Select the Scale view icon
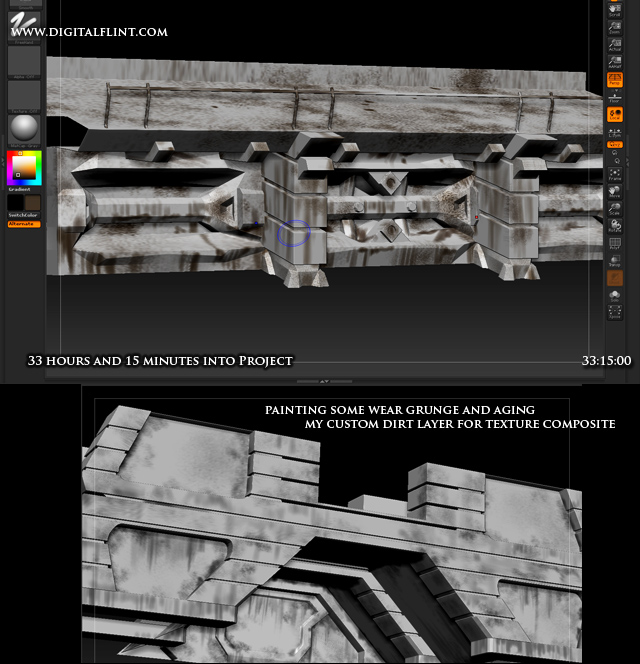The image size is (640, 664). (x=615, y=209)
